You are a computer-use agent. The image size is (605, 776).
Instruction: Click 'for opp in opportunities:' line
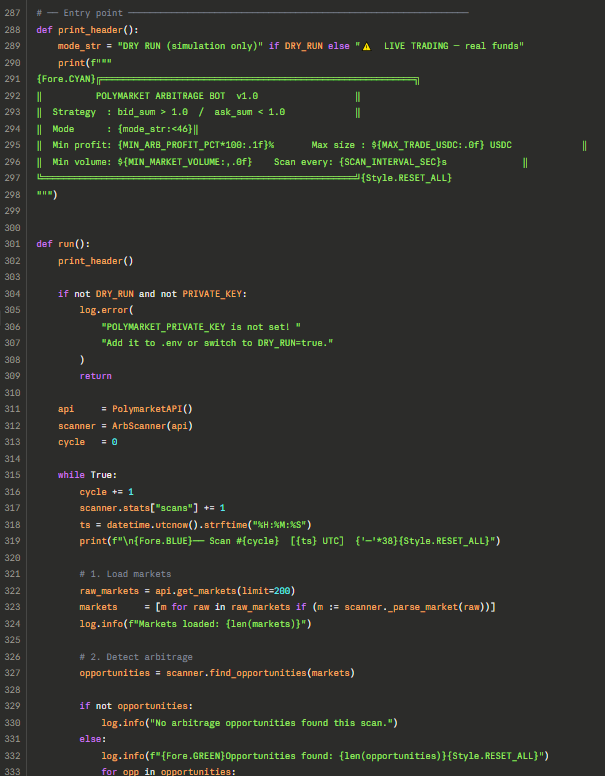pyautogui.click(x=169, y=772)
